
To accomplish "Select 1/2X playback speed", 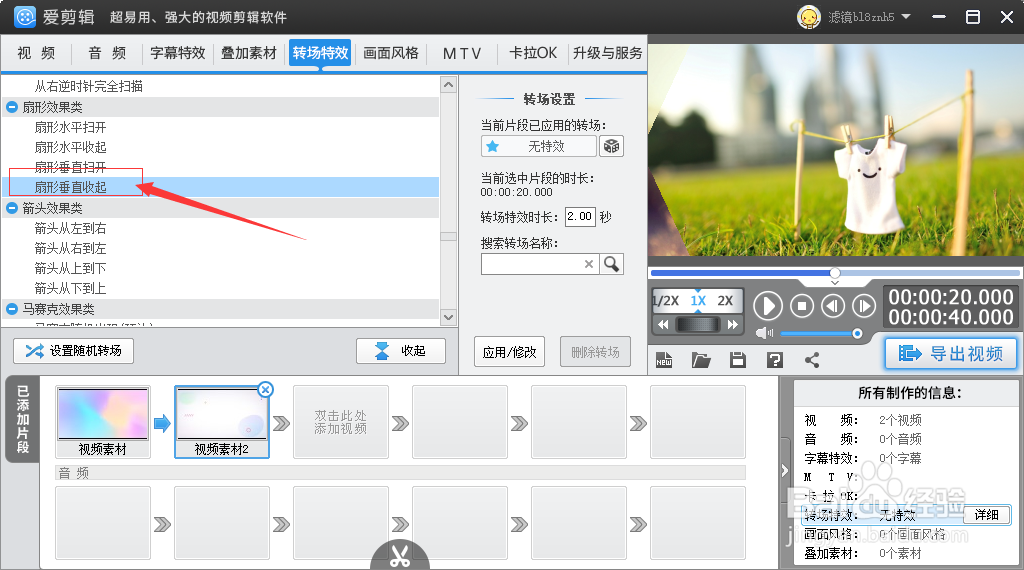I will click(665, 301).
